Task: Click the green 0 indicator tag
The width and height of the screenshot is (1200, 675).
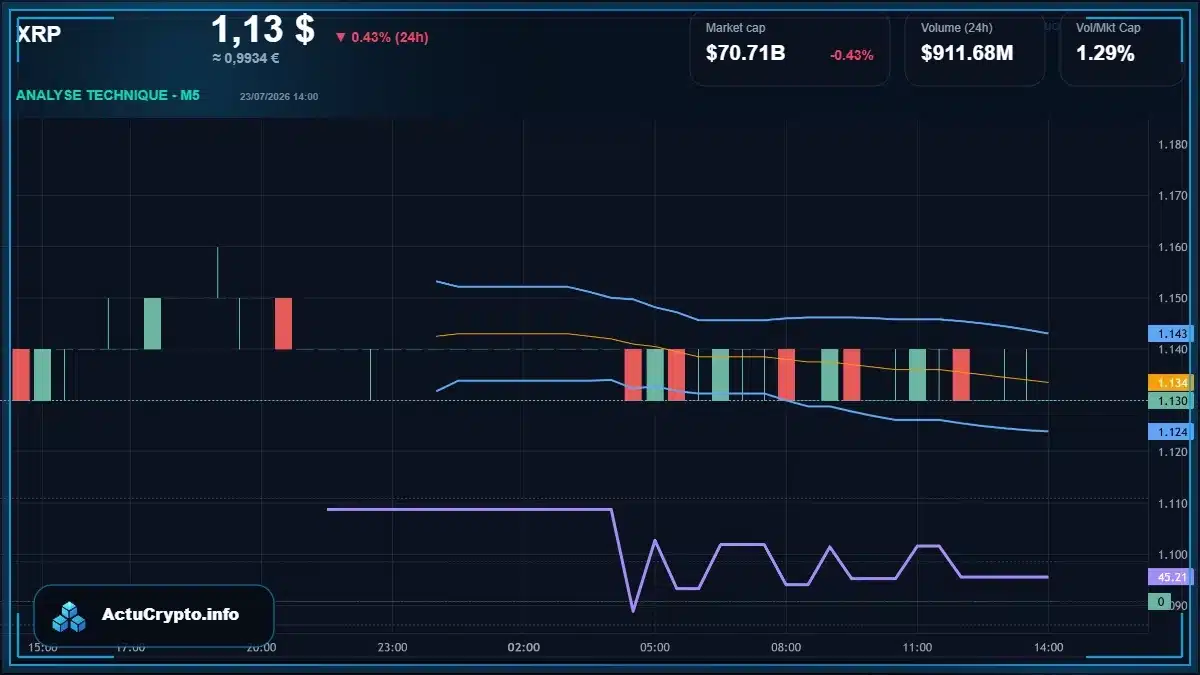Action: tap(1160, 601)
